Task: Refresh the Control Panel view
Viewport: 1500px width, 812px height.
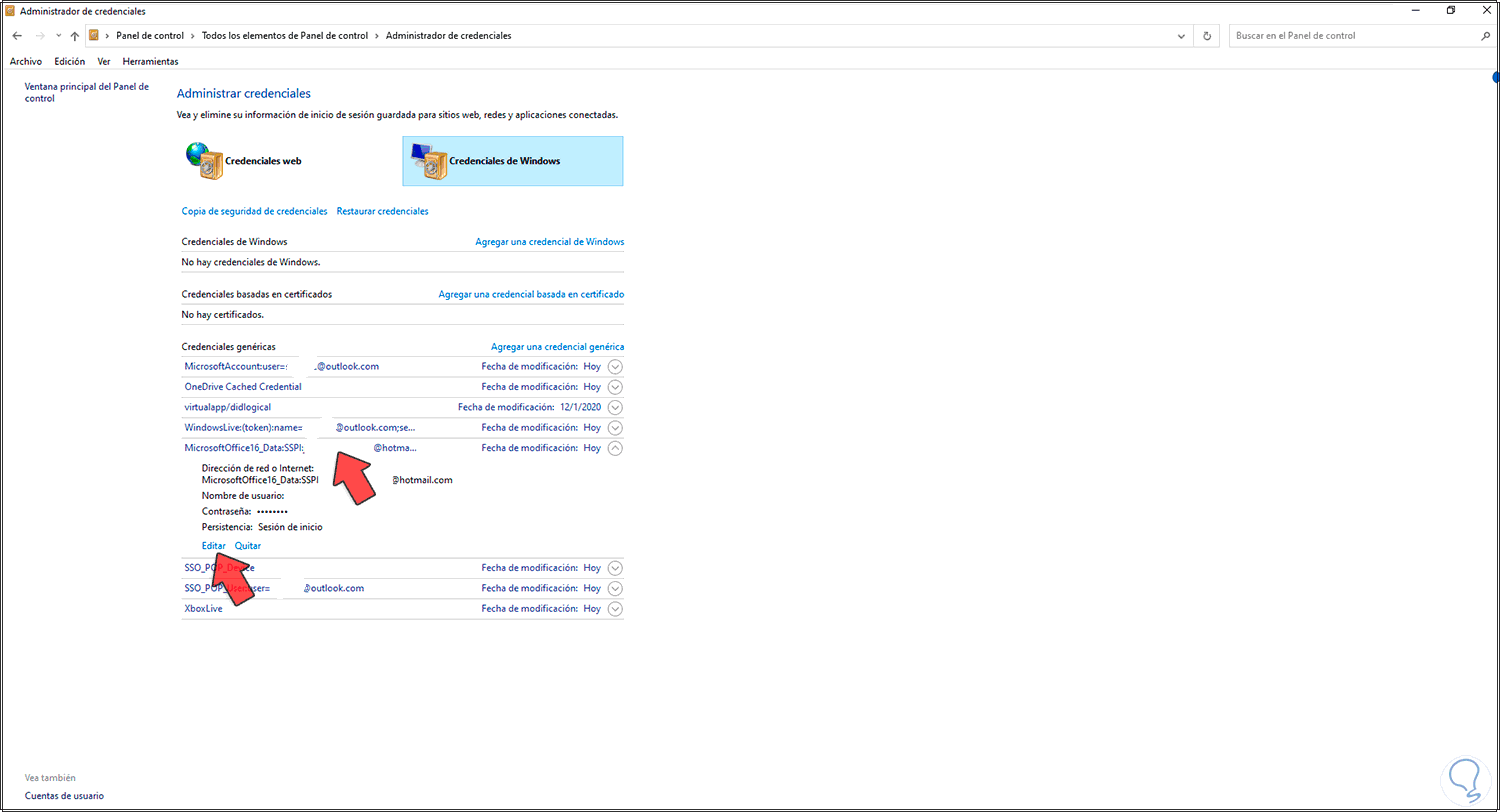Action: point(1207,36)
